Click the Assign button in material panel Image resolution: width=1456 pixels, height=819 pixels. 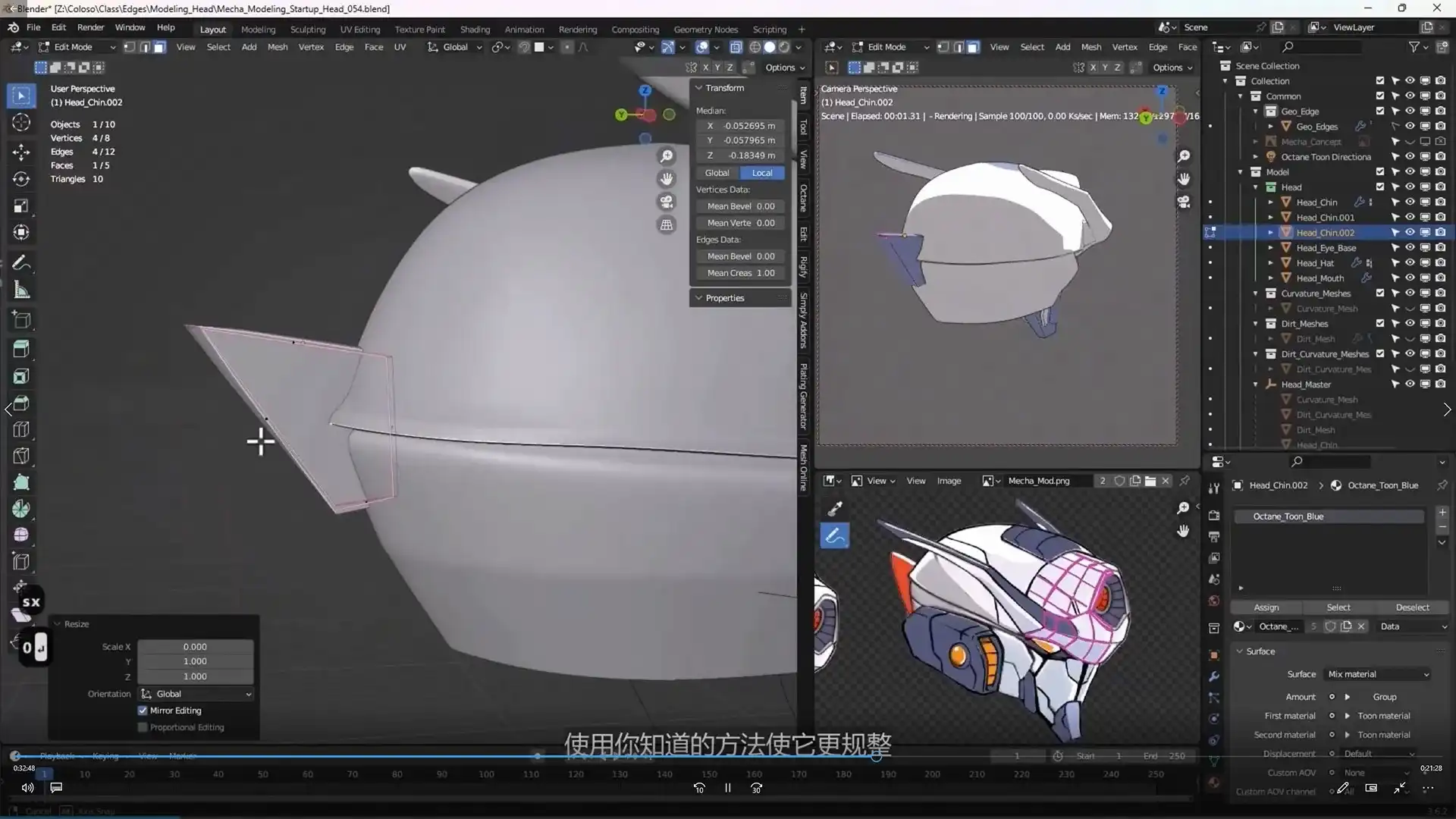1266,607
